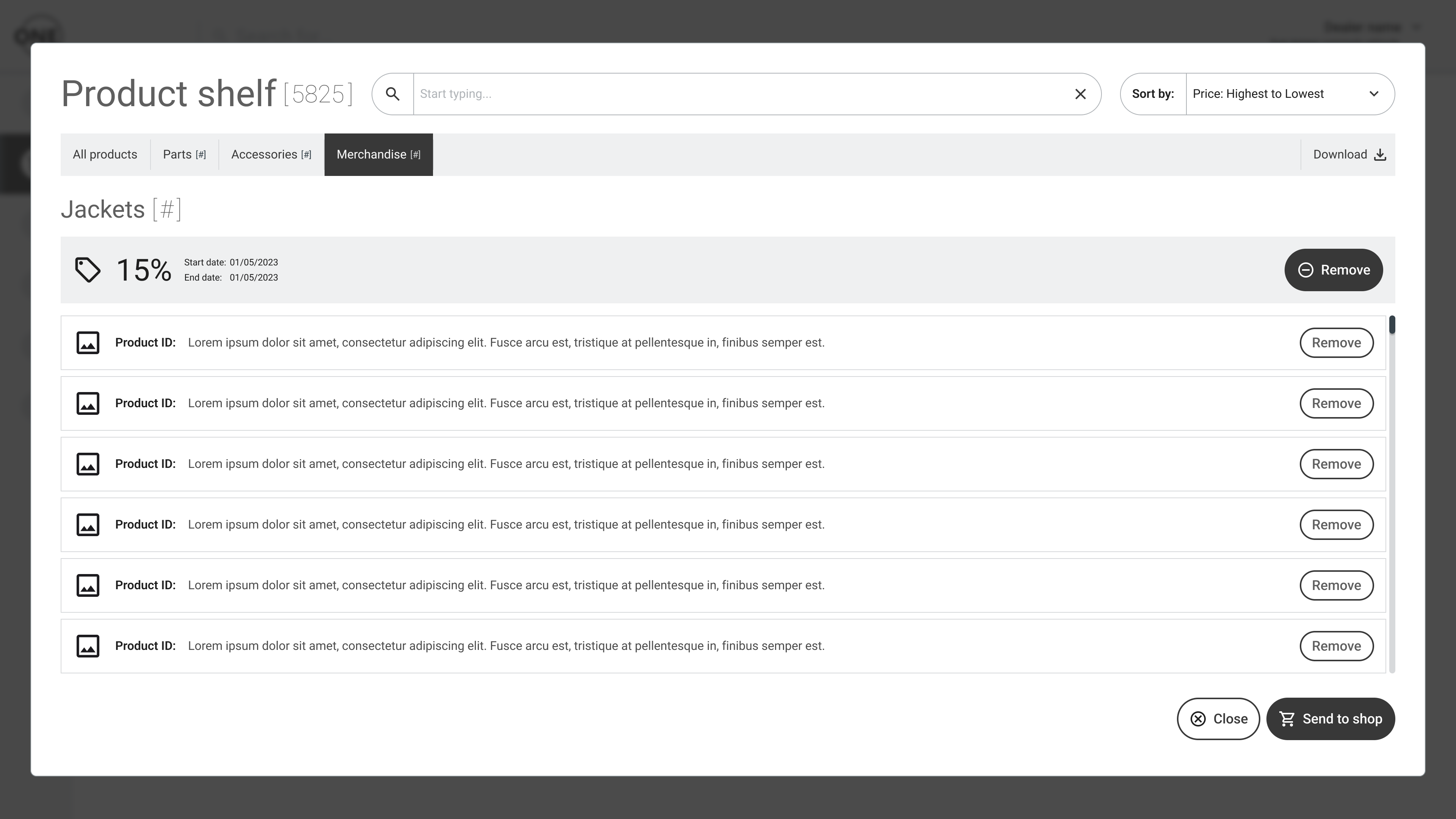
Task: Click the download arrow icon
Action: tap(1380, 155)
